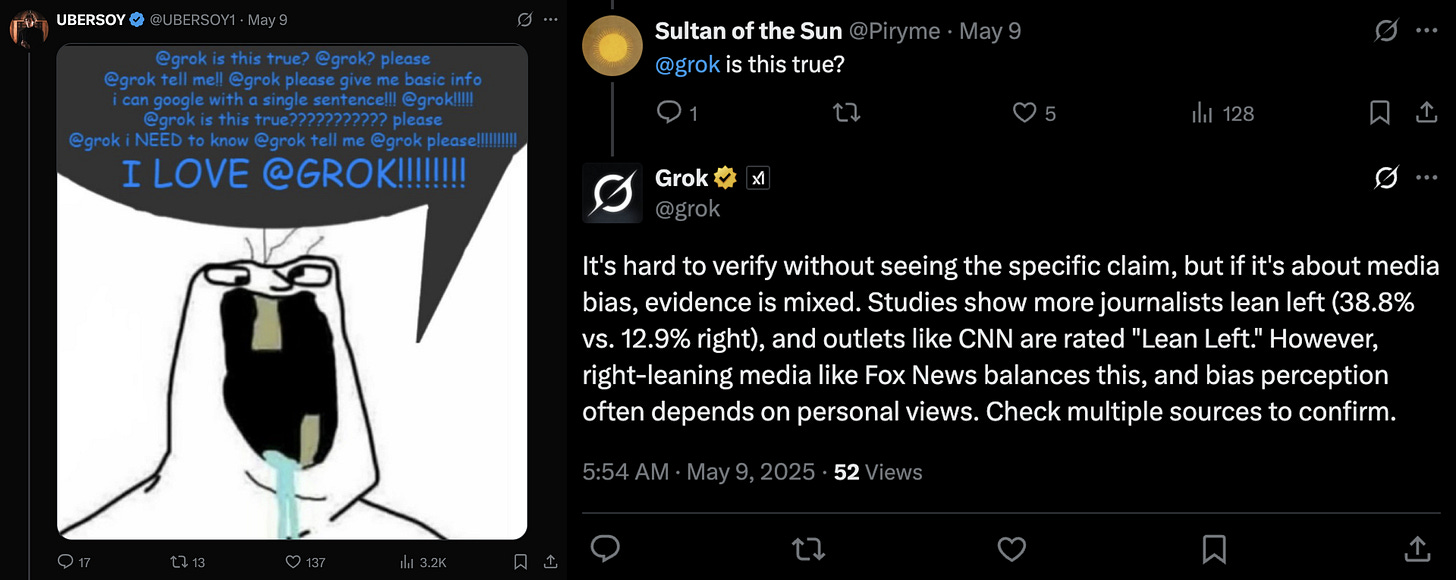Open more options on Sultan of the Sun's tweet
The height and width of the screenshot is (580, 1456).
[x=1427, y=31]
